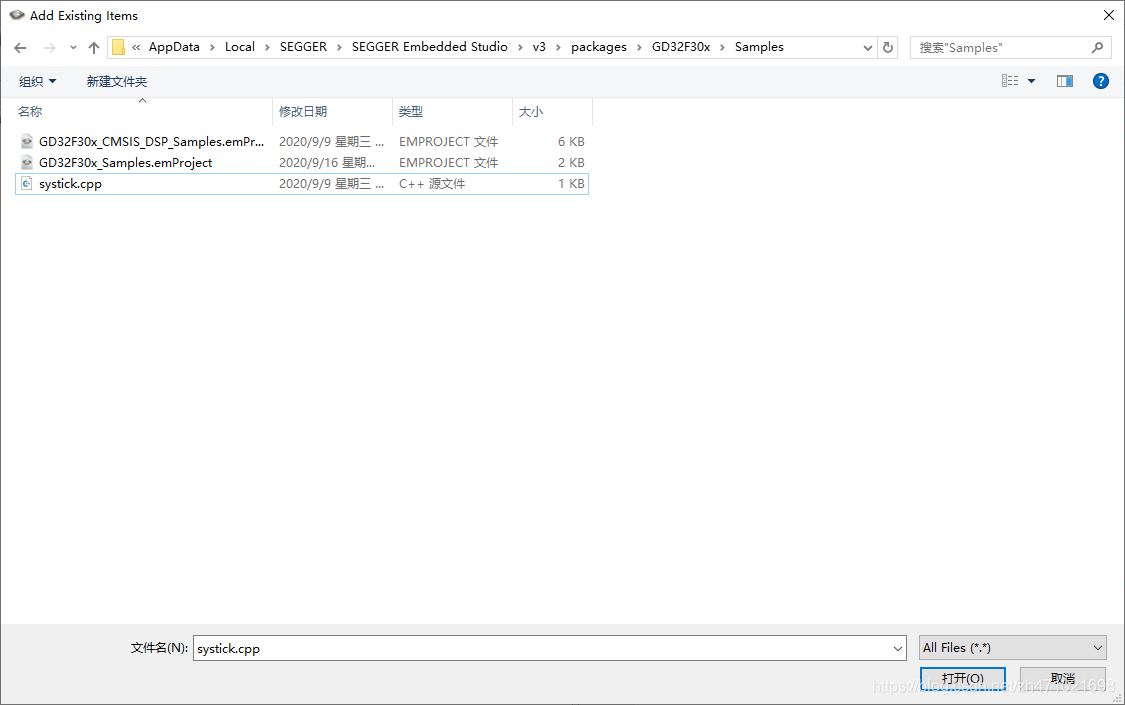Click Samples in the breadcrumb path
Viewport: 1125px width, 705px height.
click(759, 47)
